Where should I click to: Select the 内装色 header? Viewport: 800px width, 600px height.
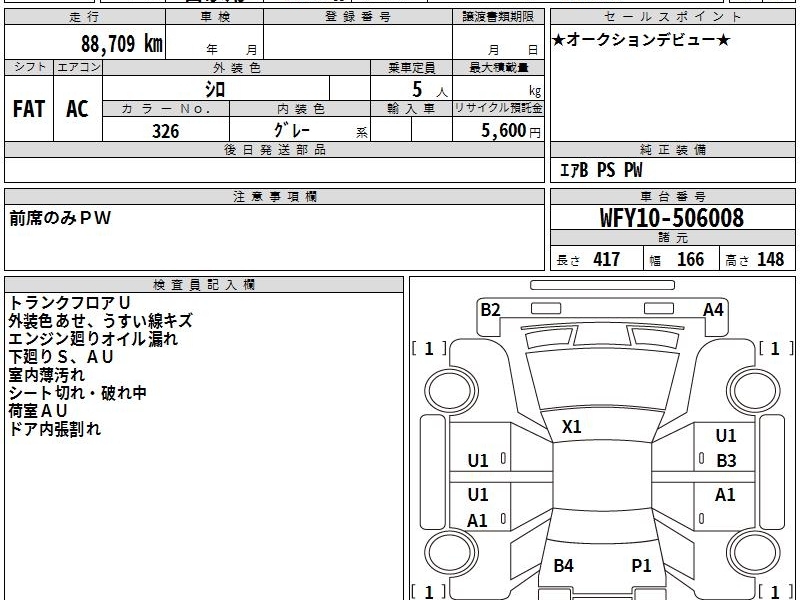300,109
